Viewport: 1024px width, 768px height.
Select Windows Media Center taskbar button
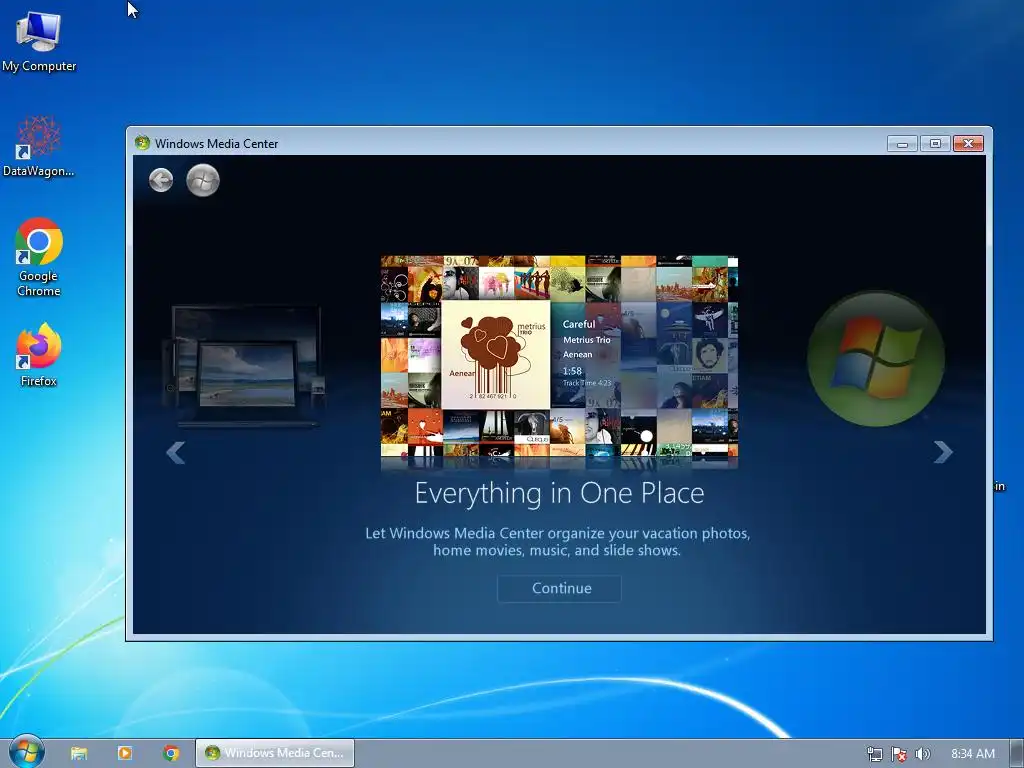pyautogui.click(x=275, y=753)
